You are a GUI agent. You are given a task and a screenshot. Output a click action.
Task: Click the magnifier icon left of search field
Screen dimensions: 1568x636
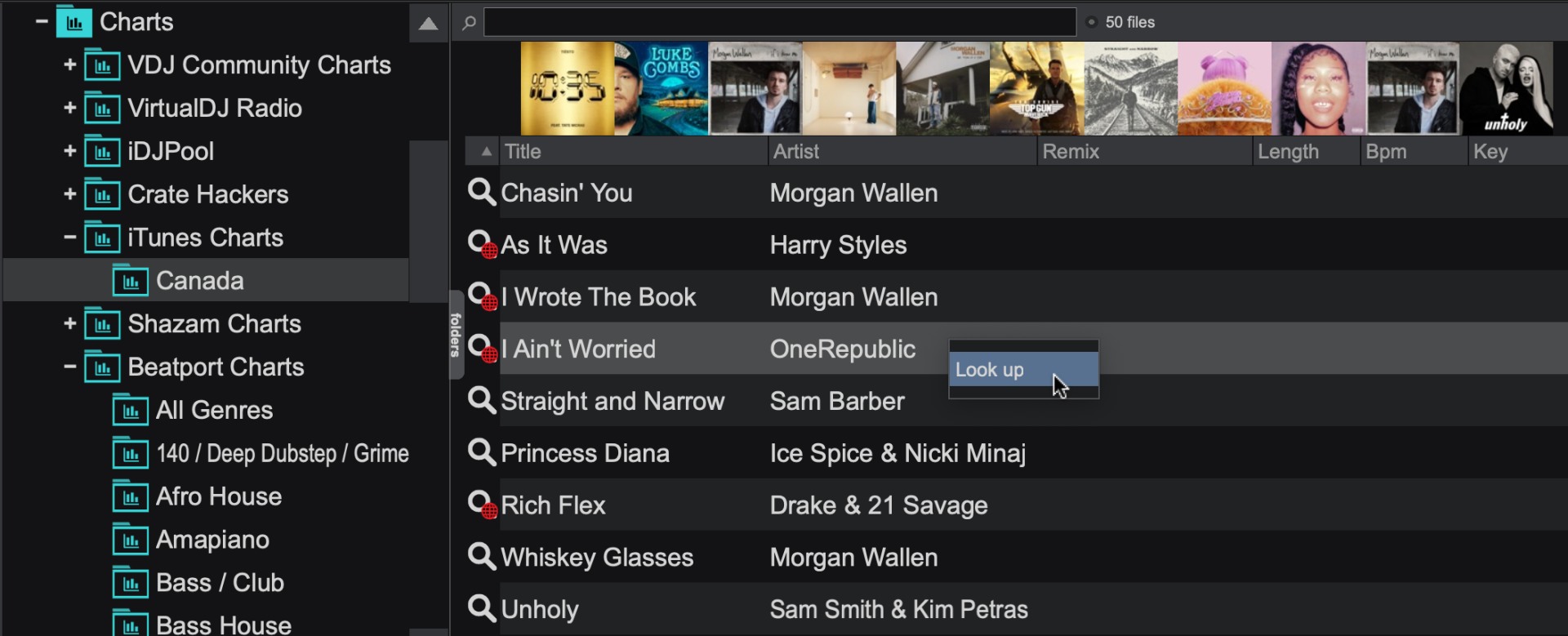pyautogui.click(x=469, y=23)
